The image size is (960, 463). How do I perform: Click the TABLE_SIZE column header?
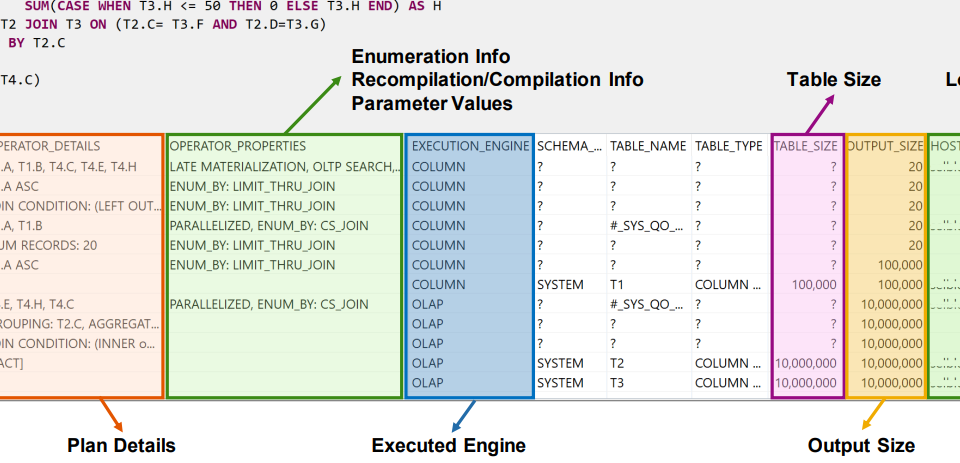coord(806,146)
